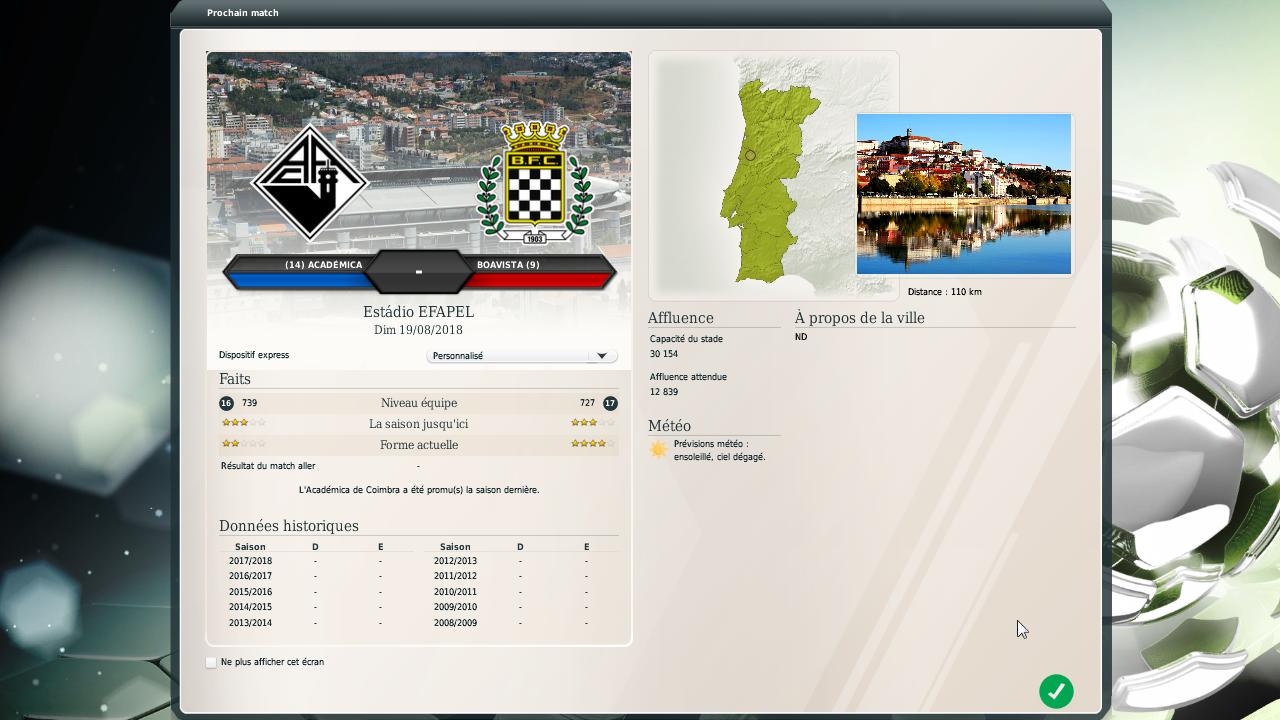Click the sunny weather icon
1280x720 pixels.
point(658,450)
